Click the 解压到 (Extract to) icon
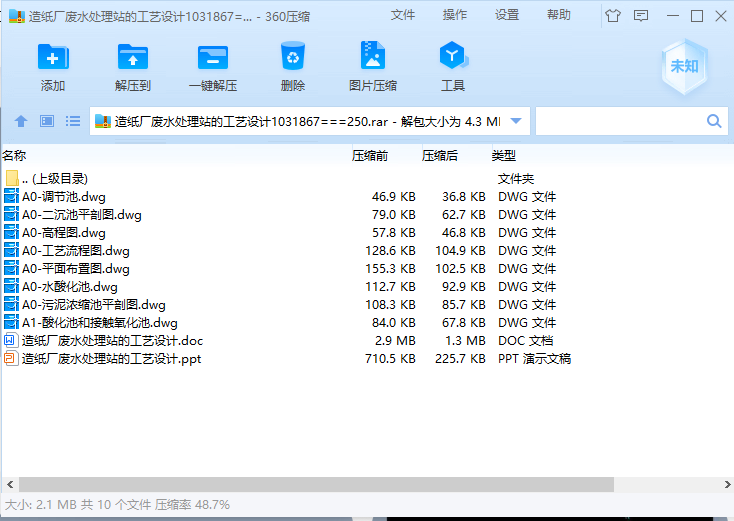 click(133, 58)
